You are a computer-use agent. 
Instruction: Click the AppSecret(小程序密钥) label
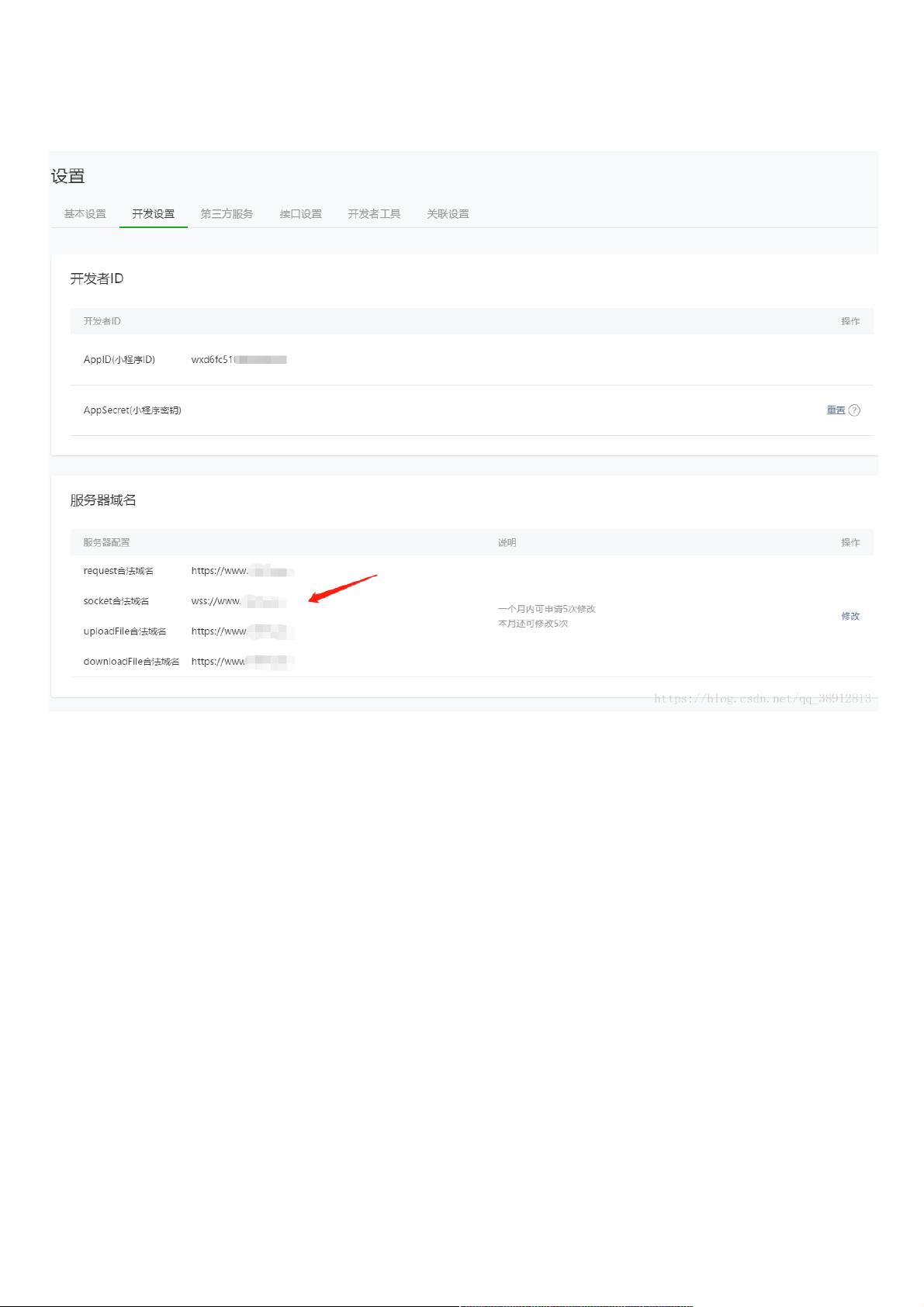click(133, 410)
